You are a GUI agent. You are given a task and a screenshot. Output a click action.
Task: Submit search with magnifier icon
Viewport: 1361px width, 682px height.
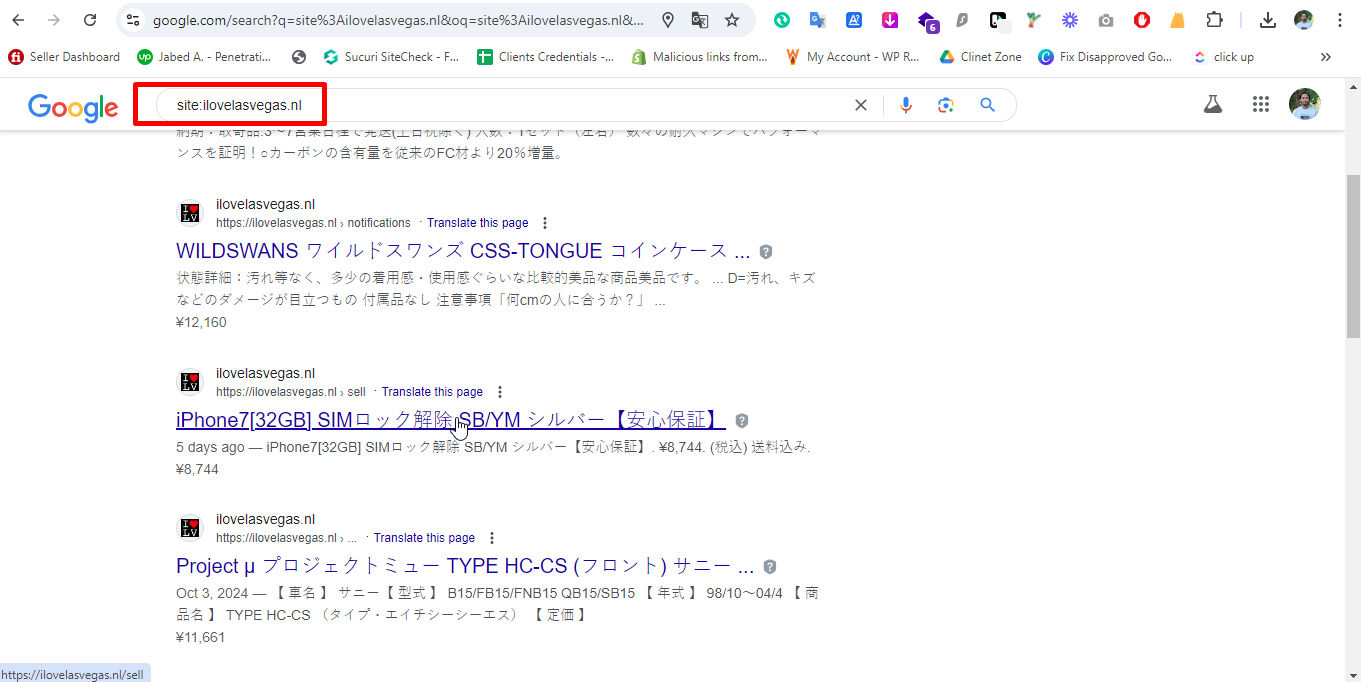point(987,105)
